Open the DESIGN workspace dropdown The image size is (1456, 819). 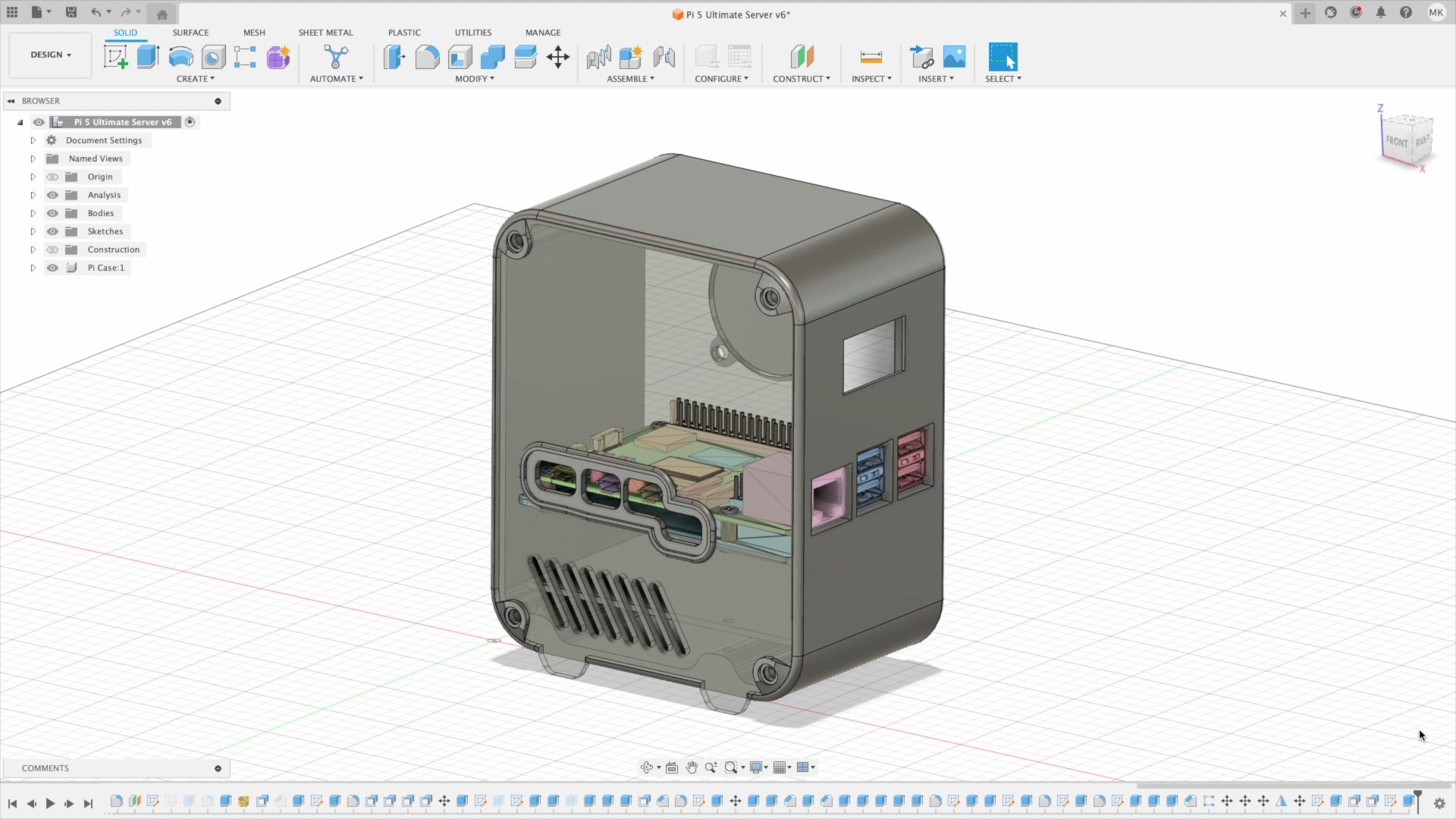50,55
